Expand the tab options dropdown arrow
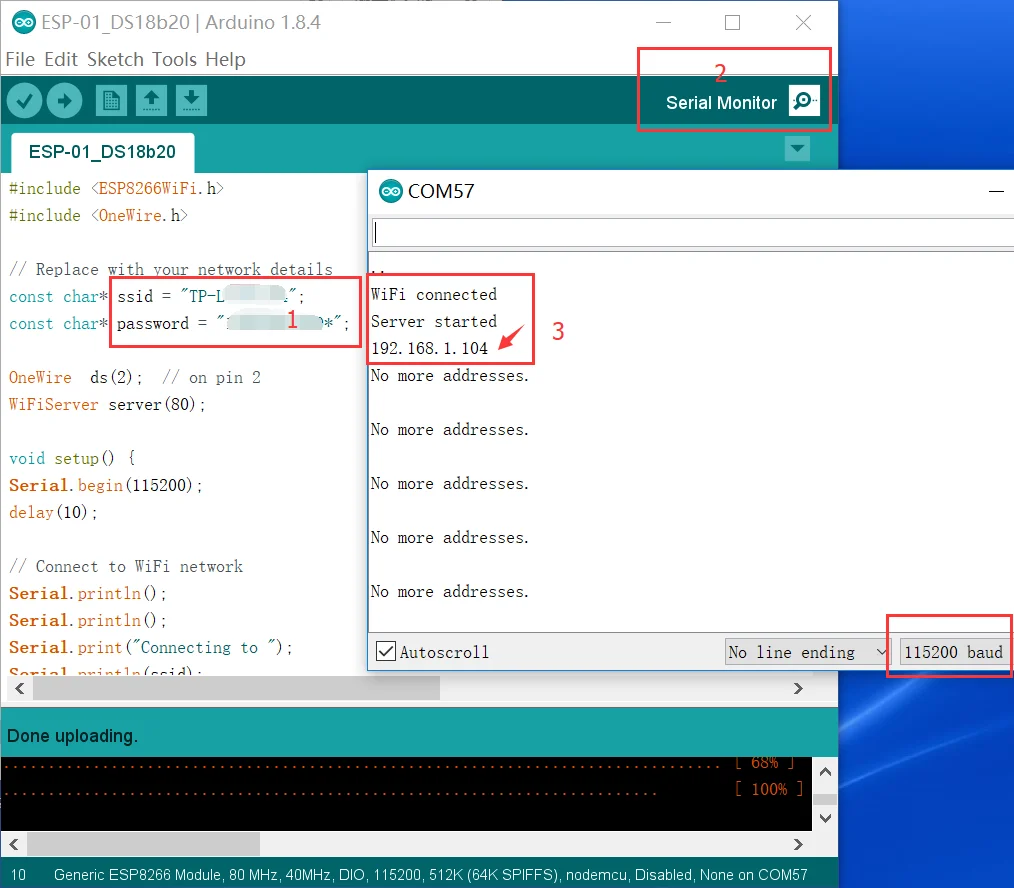This screenshot has height=888, width=1014. 797,149
